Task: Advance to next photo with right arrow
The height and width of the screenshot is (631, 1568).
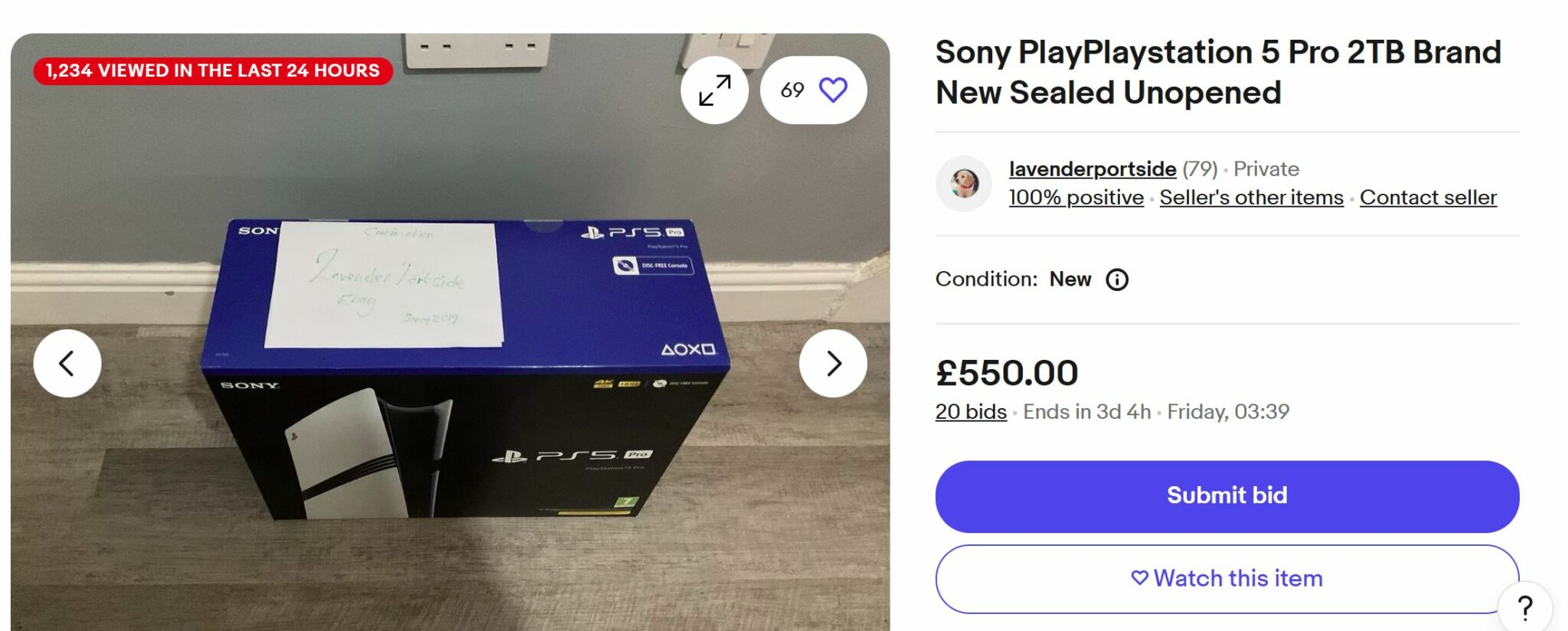Action: (834, 364)
